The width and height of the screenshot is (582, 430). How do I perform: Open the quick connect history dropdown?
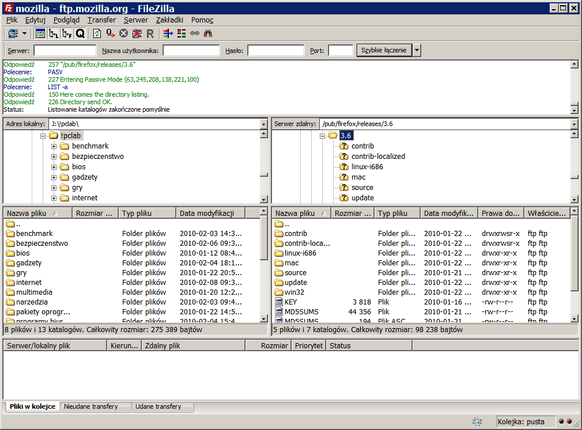coord(417,50)
